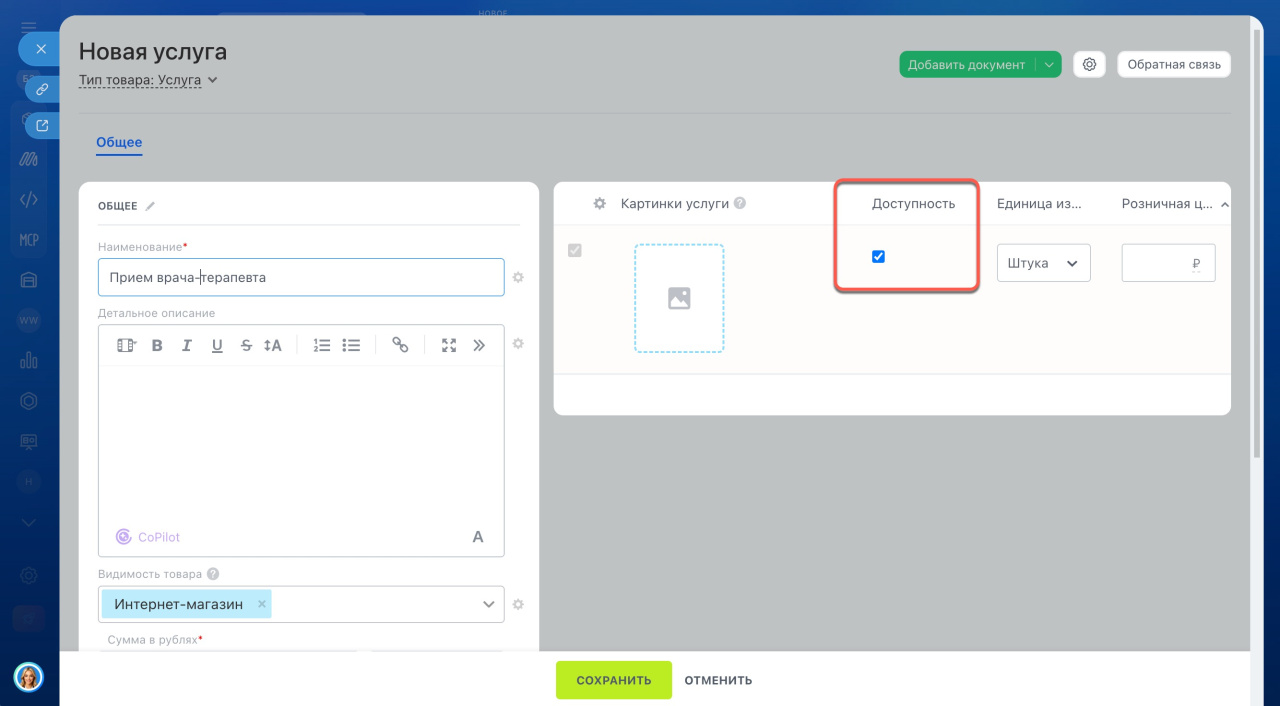The height and width of the screenshot is (706, 1280).
Task: Insert a bulleted list
Action: tap(351, 345)
